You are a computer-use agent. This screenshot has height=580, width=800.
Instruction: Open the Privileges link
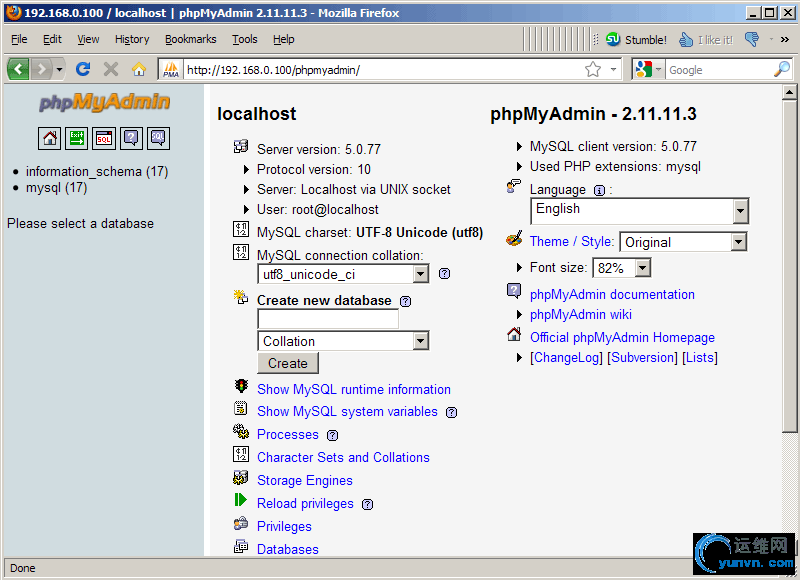(284, 526)
